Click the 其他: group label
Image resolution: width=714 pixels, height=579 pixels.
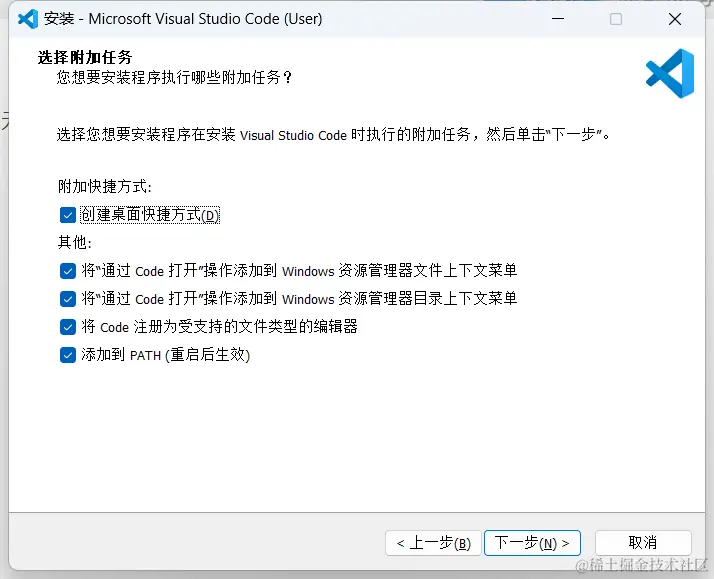(75, 243)
